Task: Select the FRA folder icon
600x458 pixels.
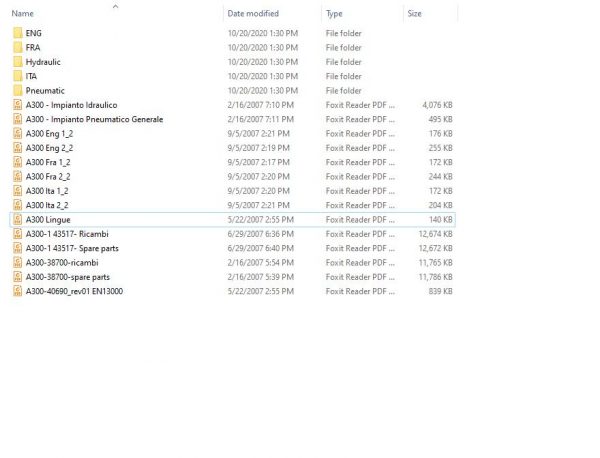Action: [x=18, y=47]
